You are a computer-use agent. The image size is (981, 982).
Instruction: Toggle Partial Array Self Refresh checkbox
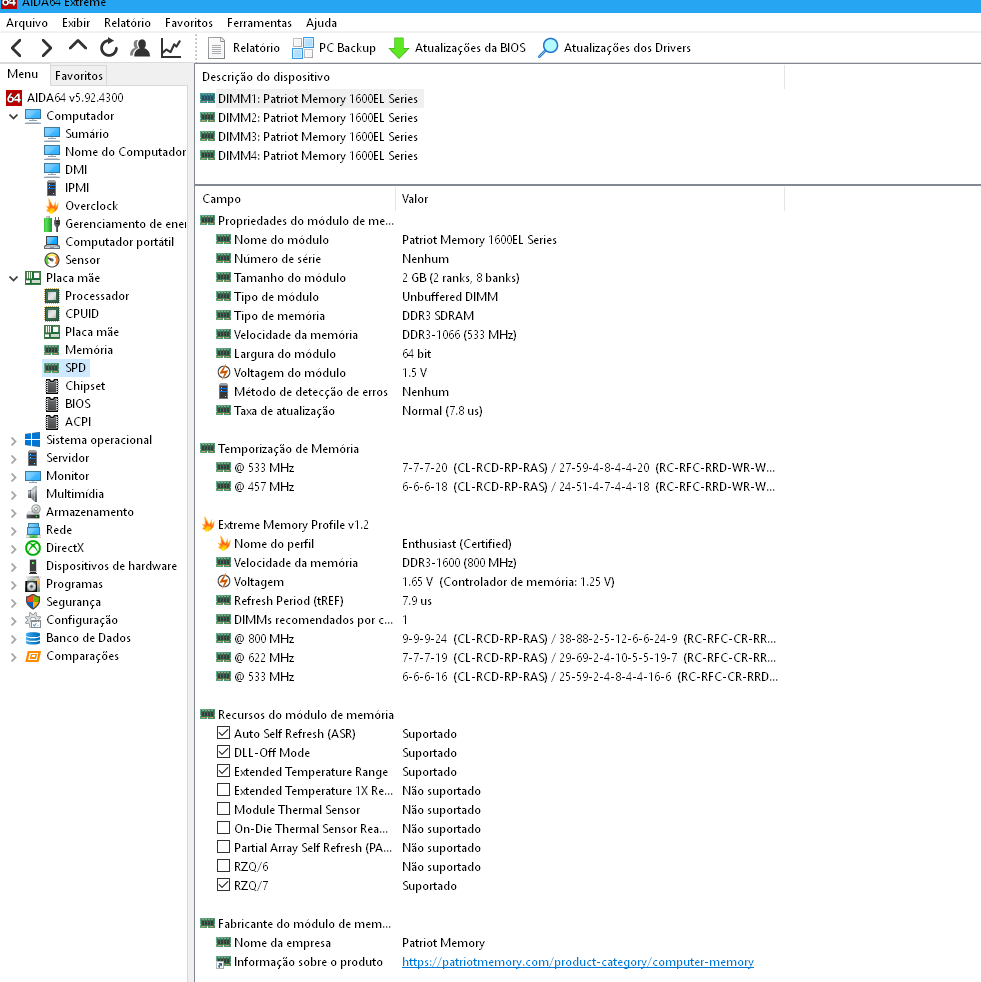(x=223, y=847)
